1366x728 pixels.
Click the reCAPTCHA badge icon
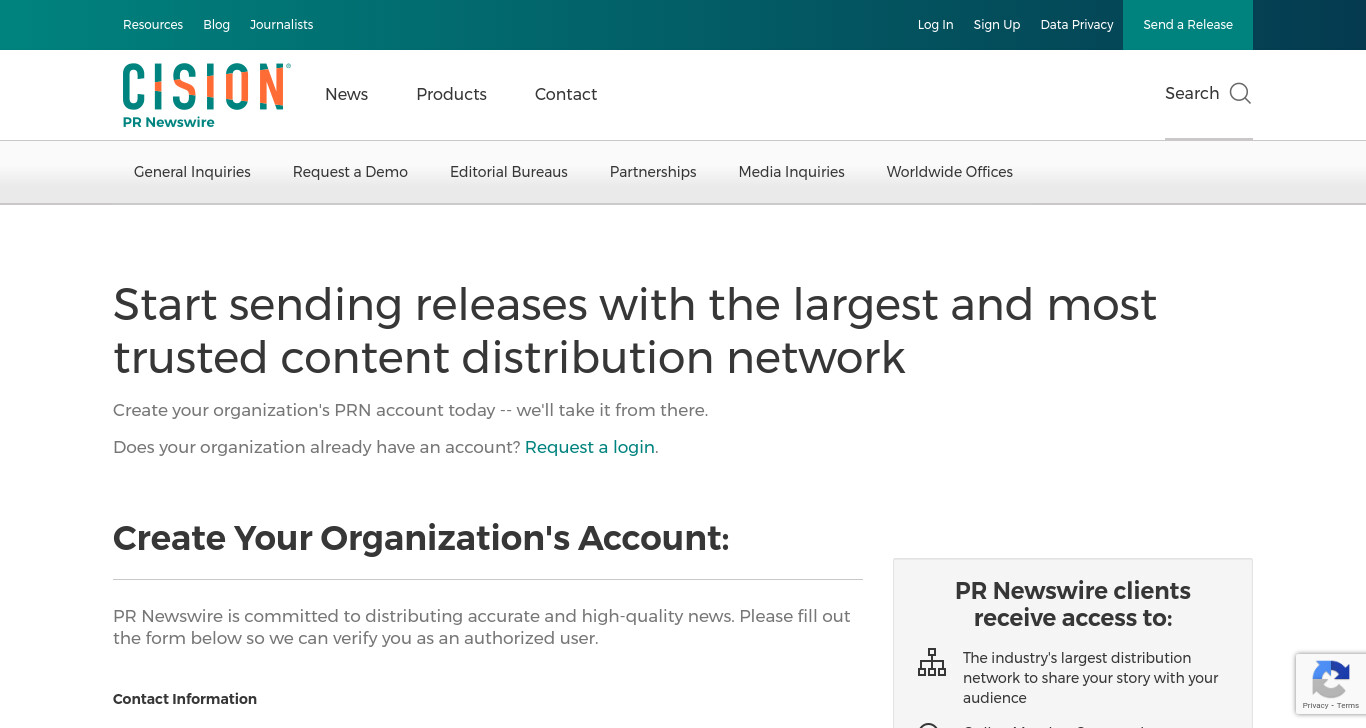1331,680
